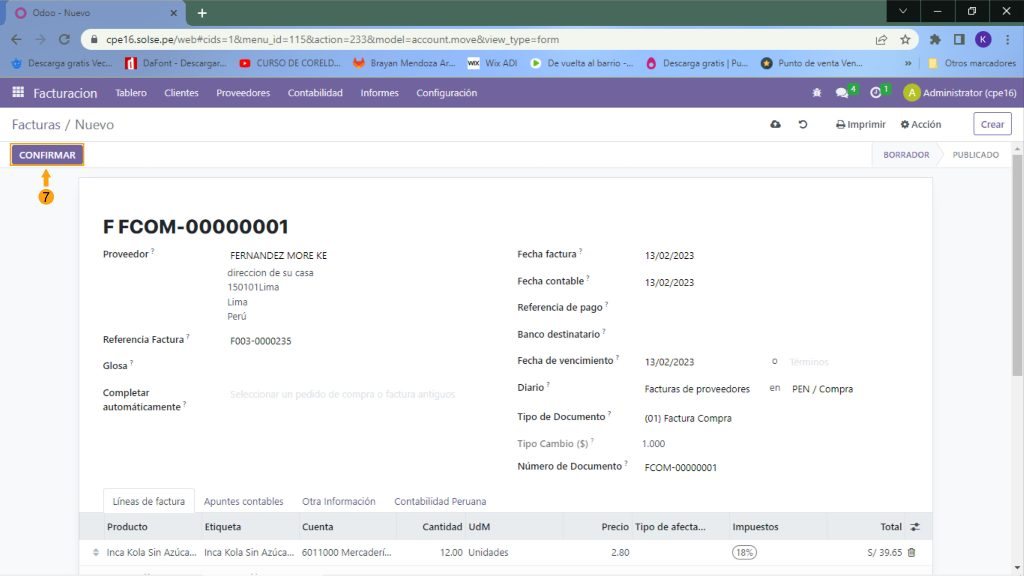Open the activities clock icon
The image size is (1024, 576).
tap(876, 93)
